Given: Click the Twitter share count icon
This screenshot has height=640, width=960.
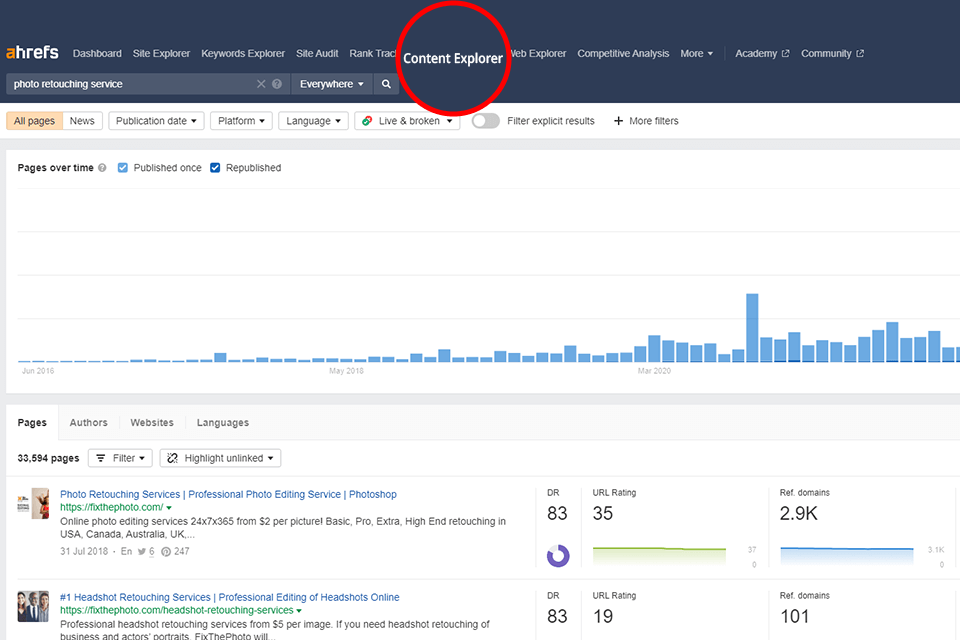Looking at the screenshot, I should coord(142,551).
